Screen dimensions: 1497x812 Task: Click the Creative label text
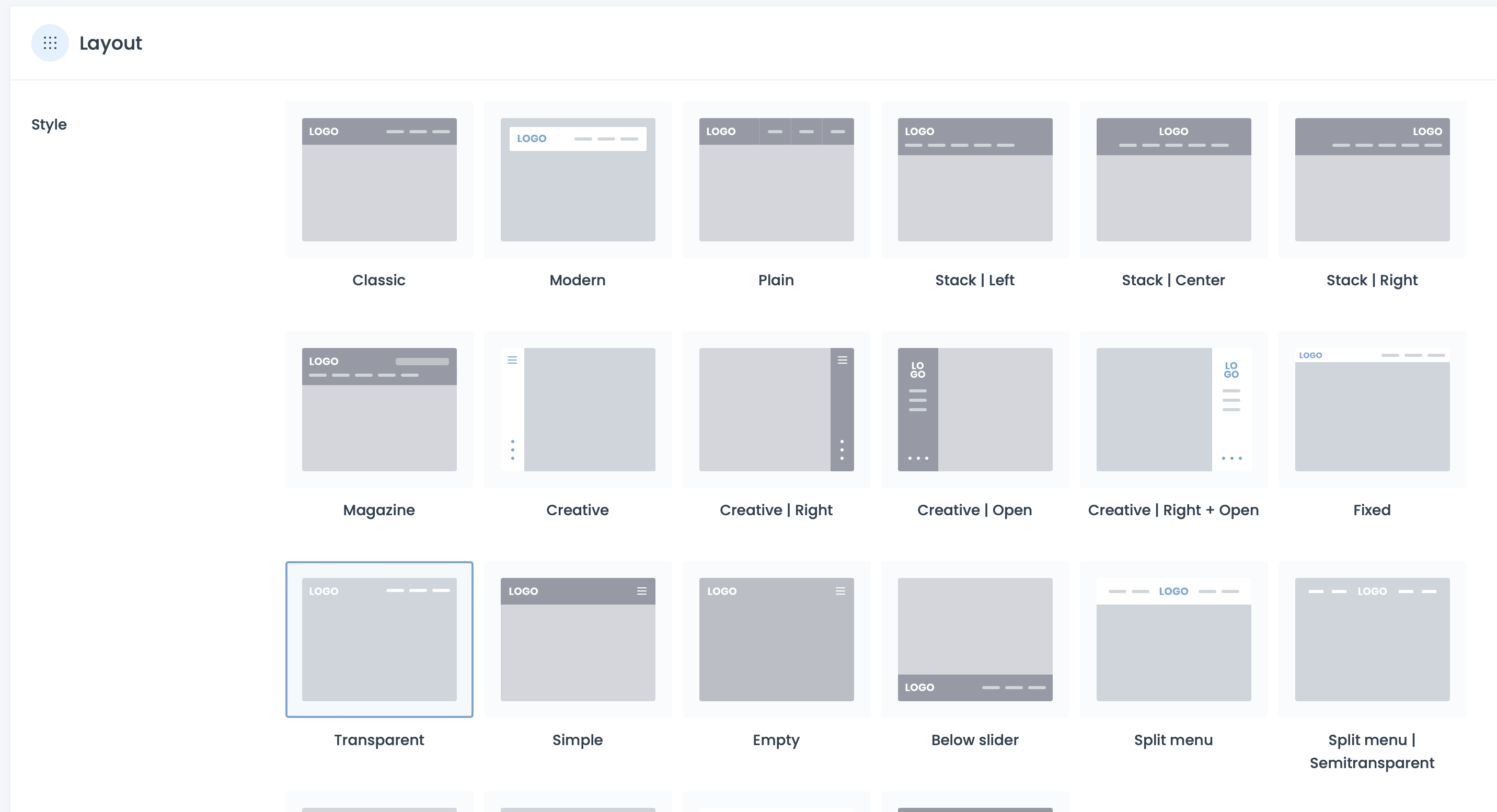tap(578, 510)
